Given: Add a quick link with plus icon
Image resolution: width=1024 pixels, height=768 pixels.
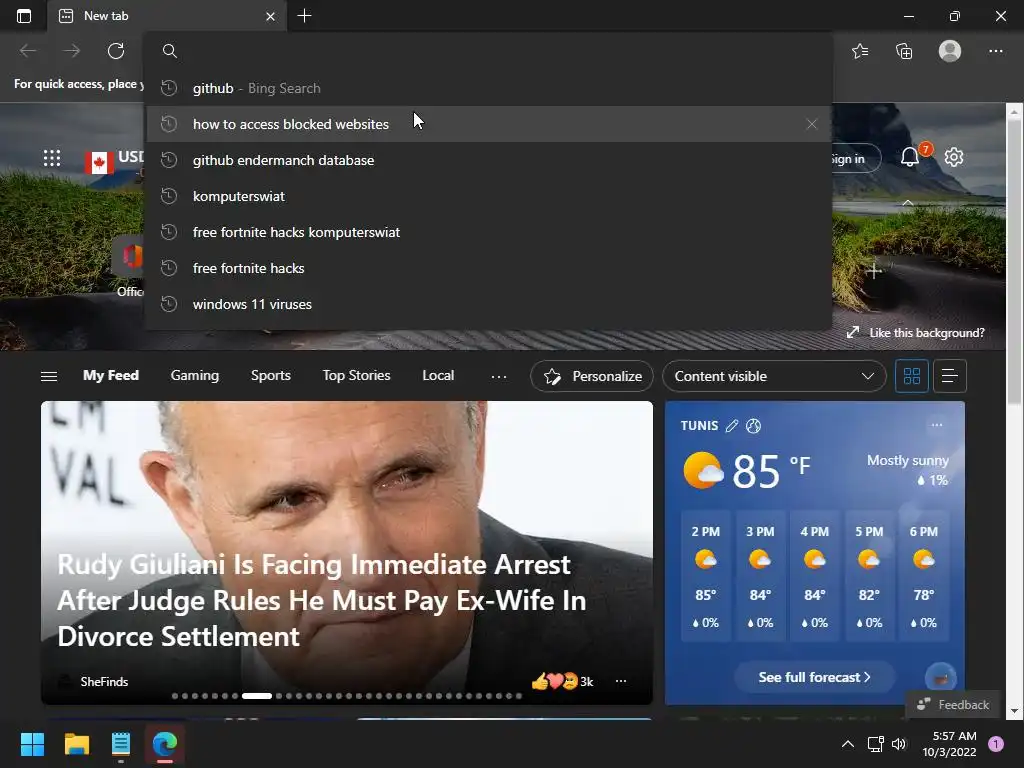Looking at the screenshot, I should coord(874,270).
